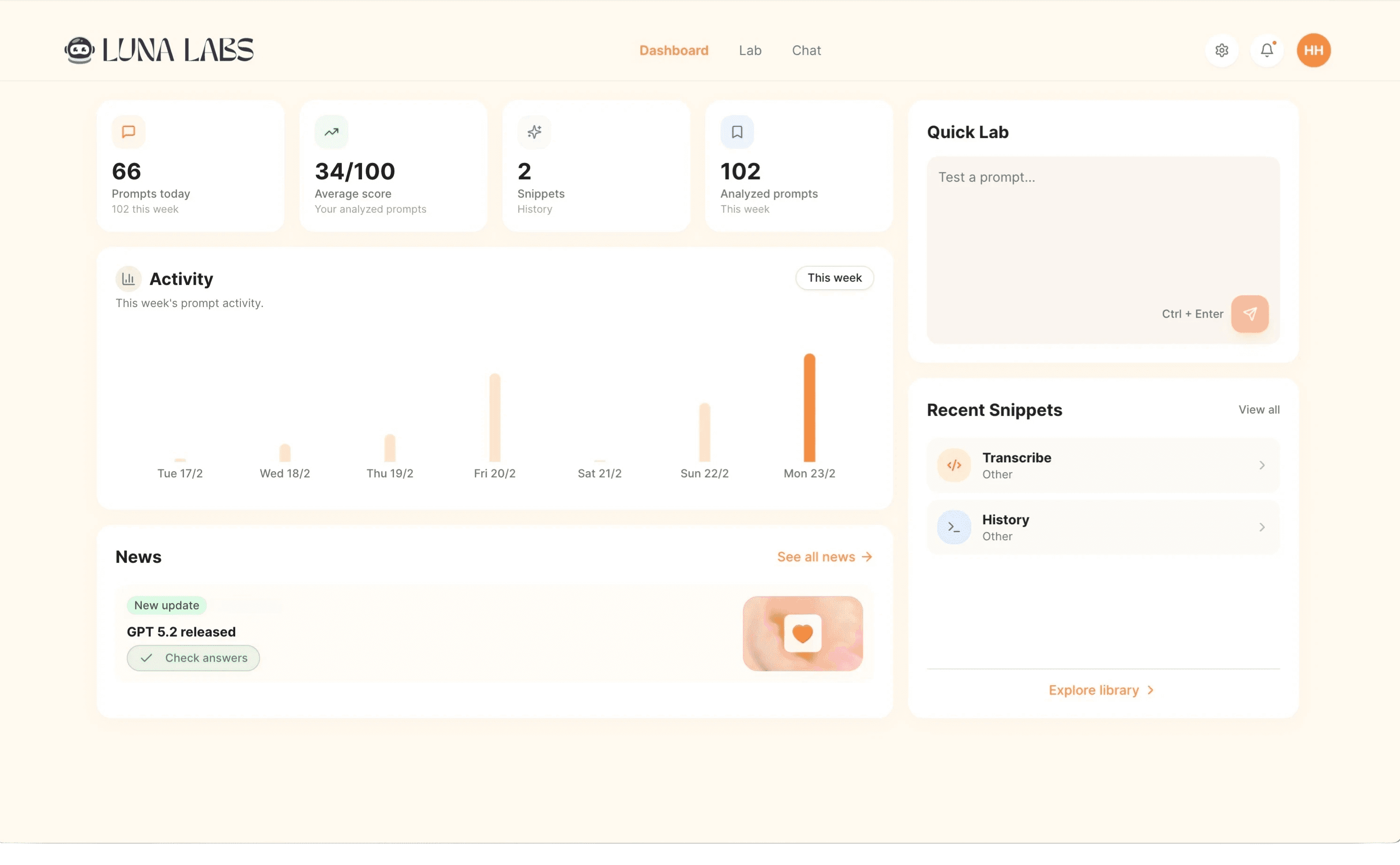Screen dimensions: 1400x865
Task: Click the Luna Labs robot logo
Action: click(79, 50)
